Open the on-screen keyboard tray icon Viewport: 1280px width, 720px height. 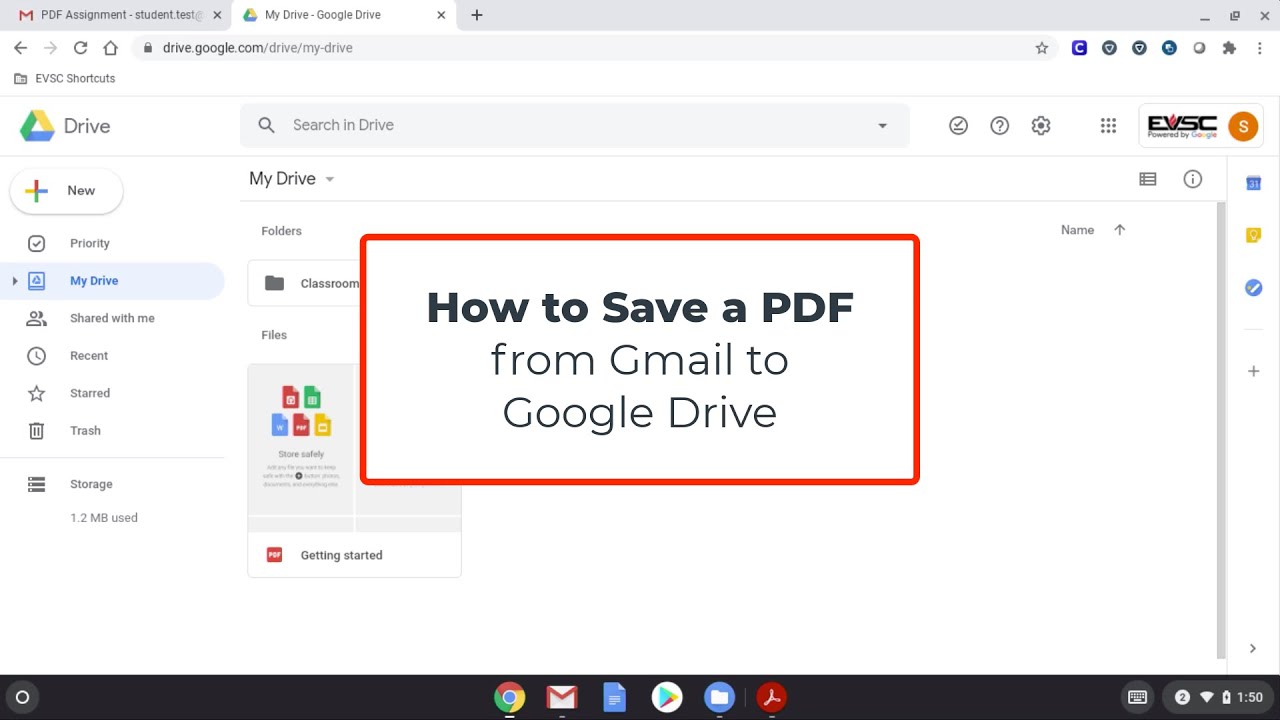tap(1137, 697)
